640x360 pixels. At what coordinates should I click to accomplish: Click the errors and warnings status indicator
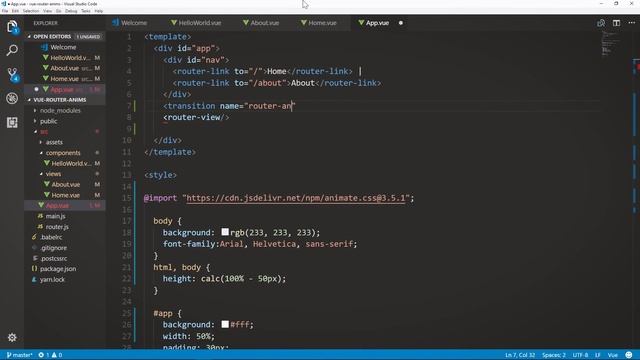click(x=50, y=355)
